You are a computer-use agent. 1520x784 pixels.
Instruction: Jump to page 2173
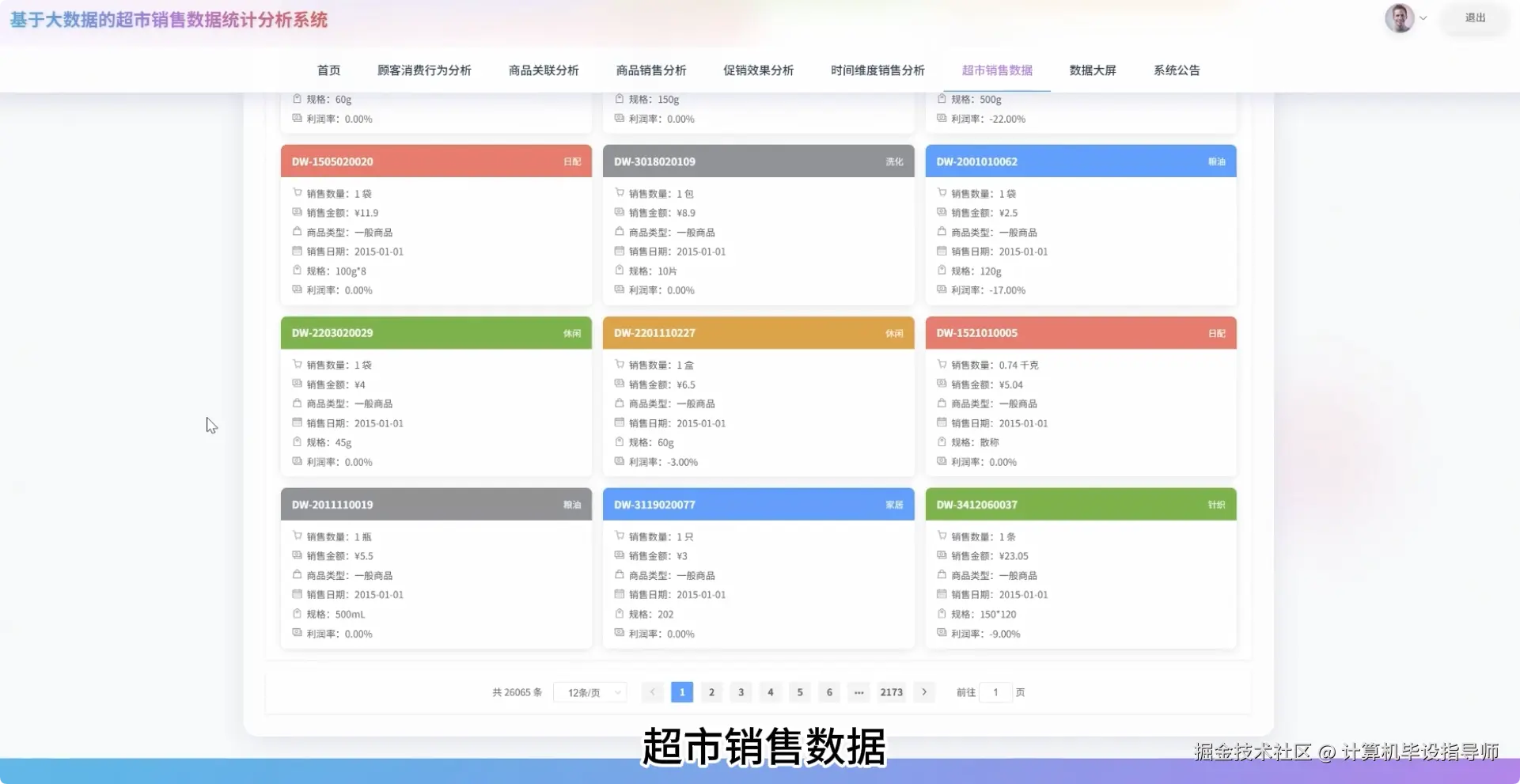(x=891, y=691)
